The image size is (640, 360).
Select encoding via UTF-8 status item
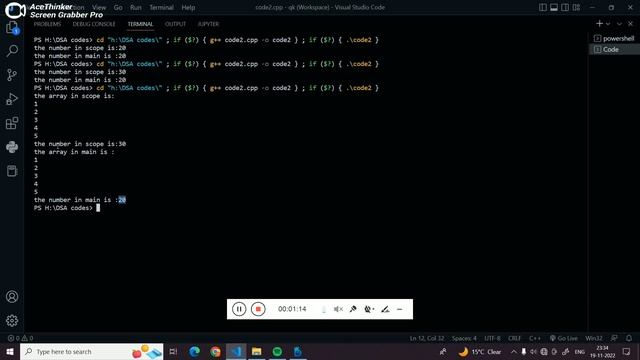pyautogui.click(x=492, y=338)
